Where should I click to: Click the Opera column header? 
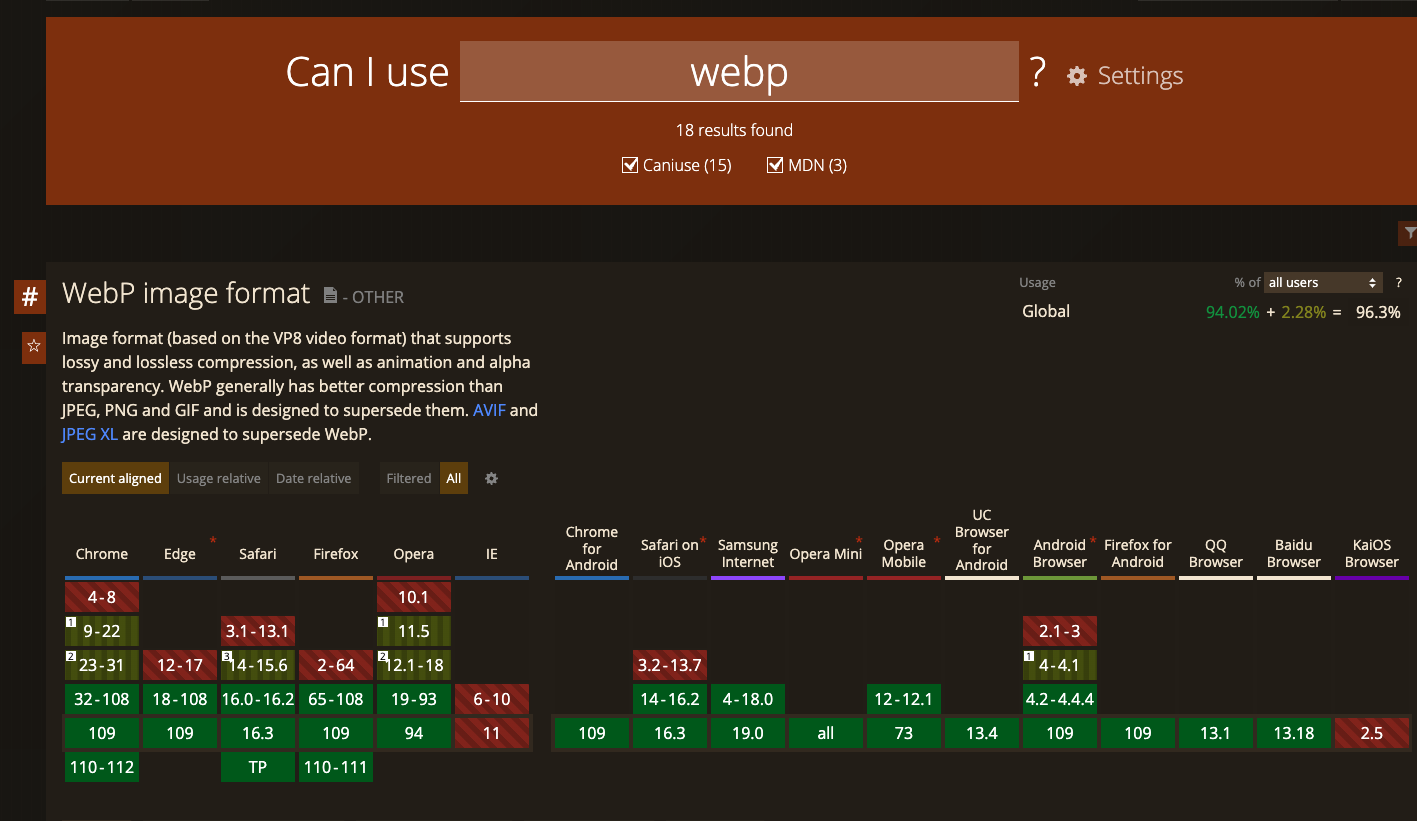[414, 554]
